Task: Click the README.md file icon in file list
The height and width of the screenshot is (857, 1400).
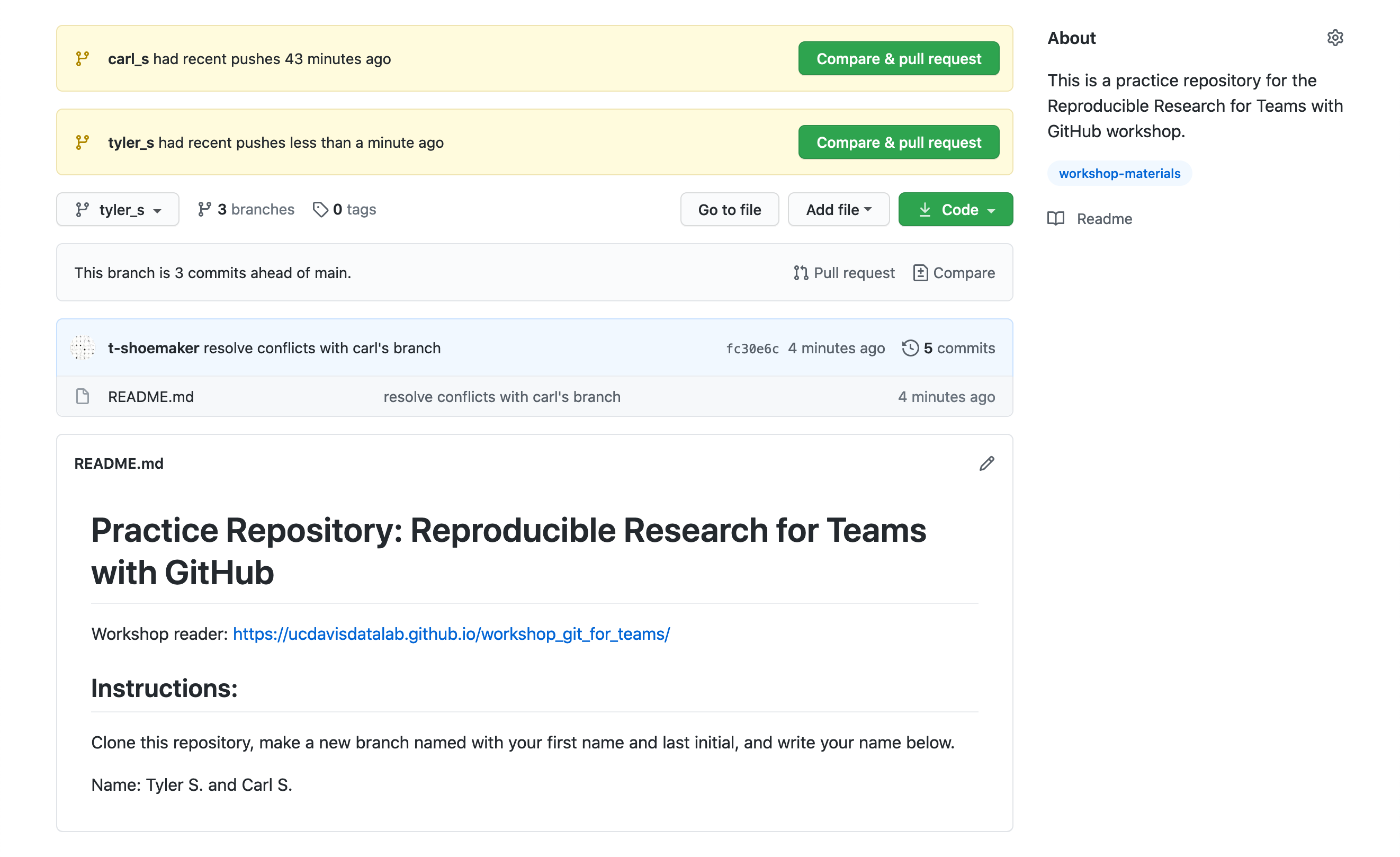Action: click(x=83, y=396)
